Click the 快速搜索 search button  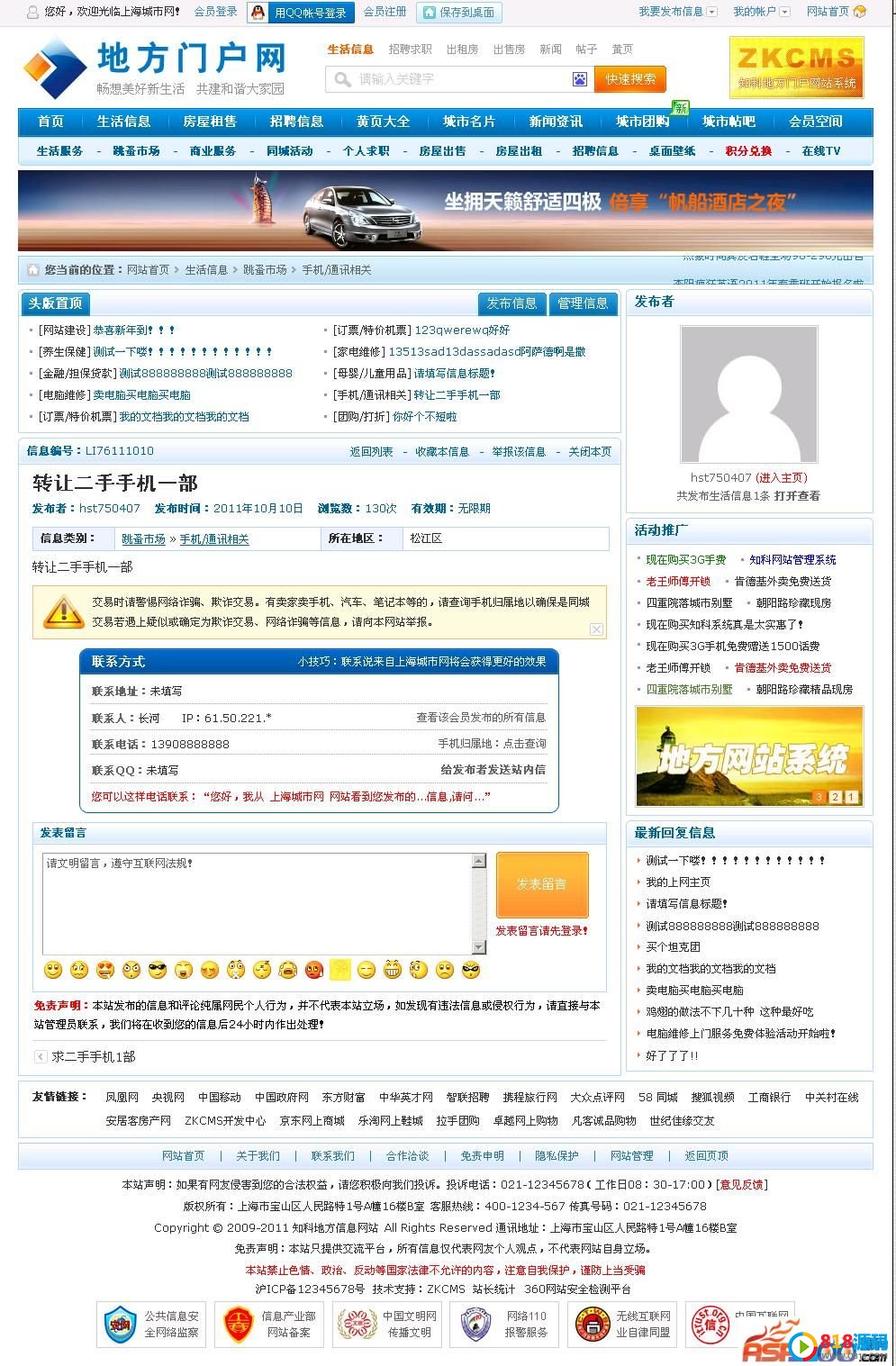[x=630, y=79]
